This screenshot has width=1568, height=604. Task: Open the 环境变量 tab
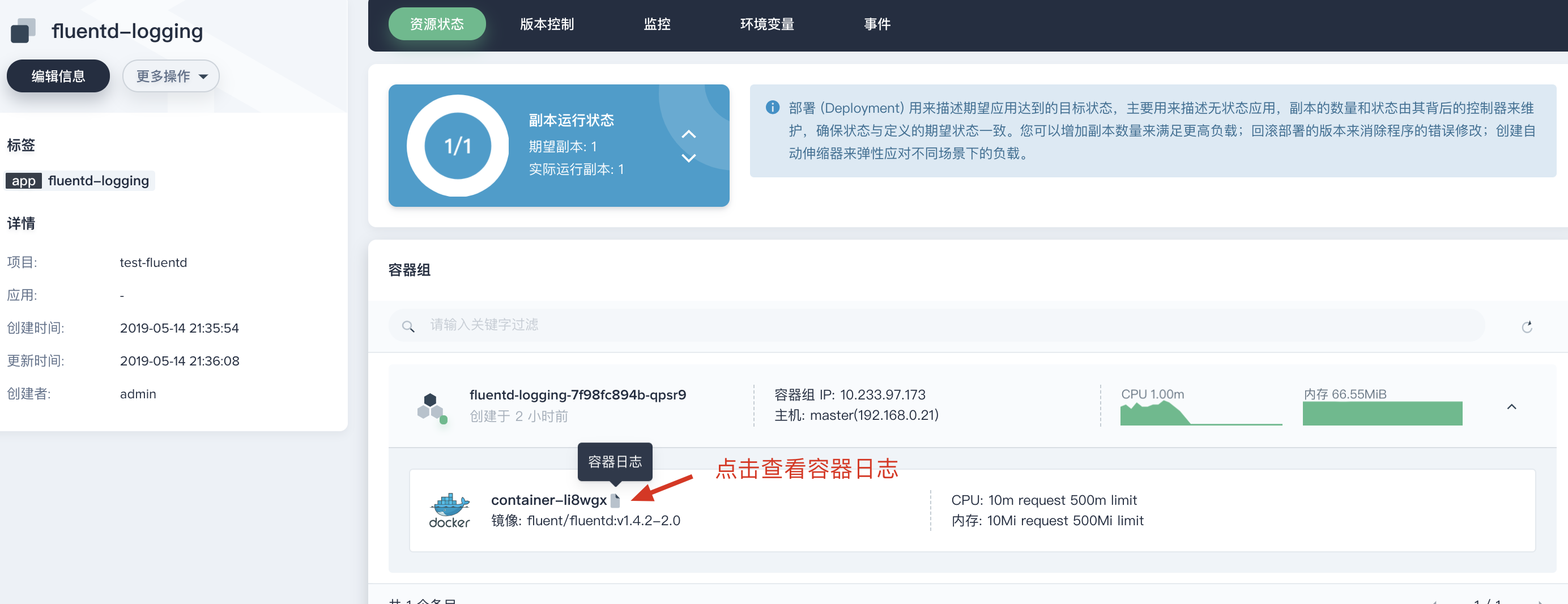point(767,24)
